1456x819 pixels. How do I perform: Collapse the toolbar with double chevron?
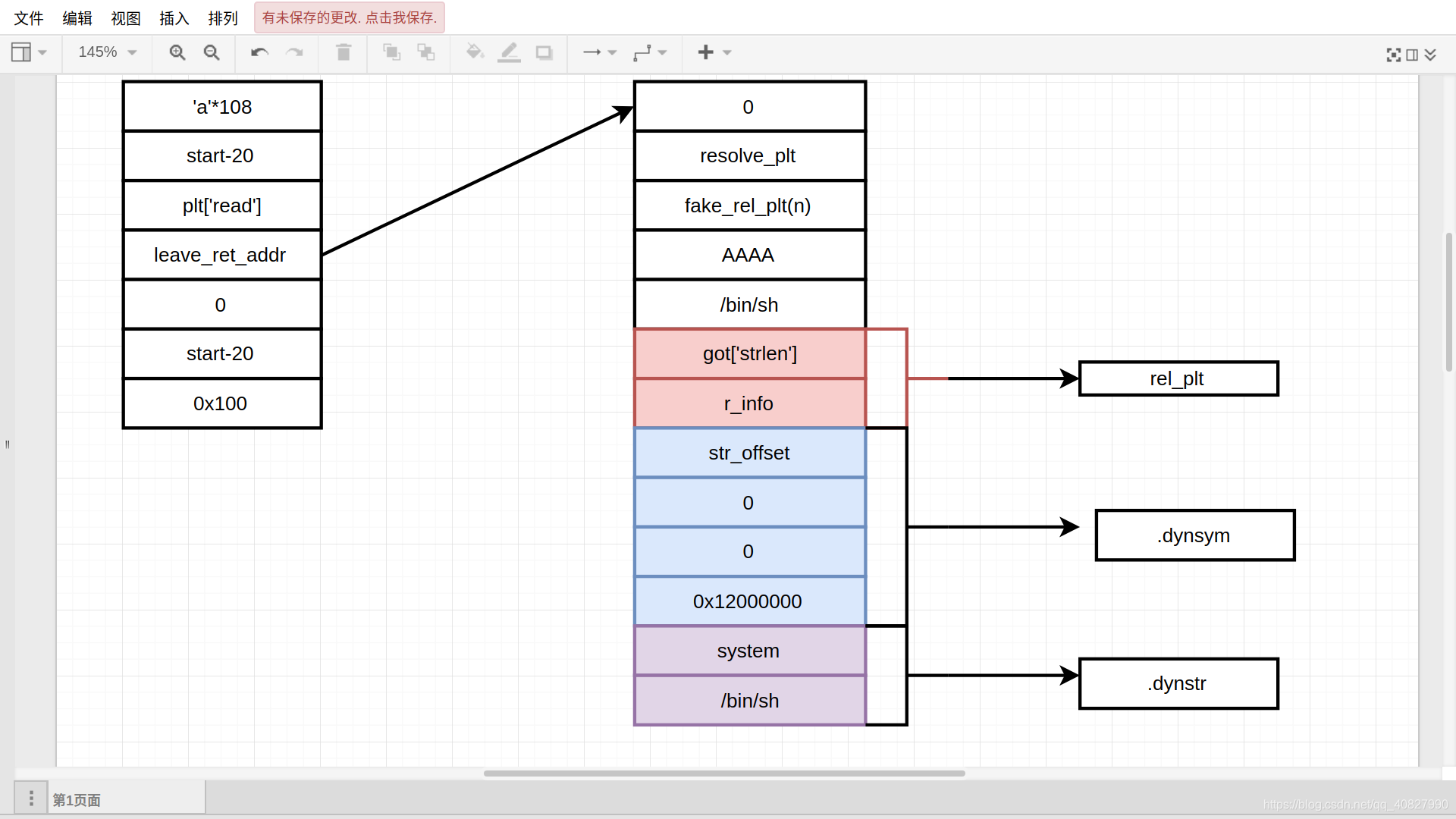click(1430, 55)
